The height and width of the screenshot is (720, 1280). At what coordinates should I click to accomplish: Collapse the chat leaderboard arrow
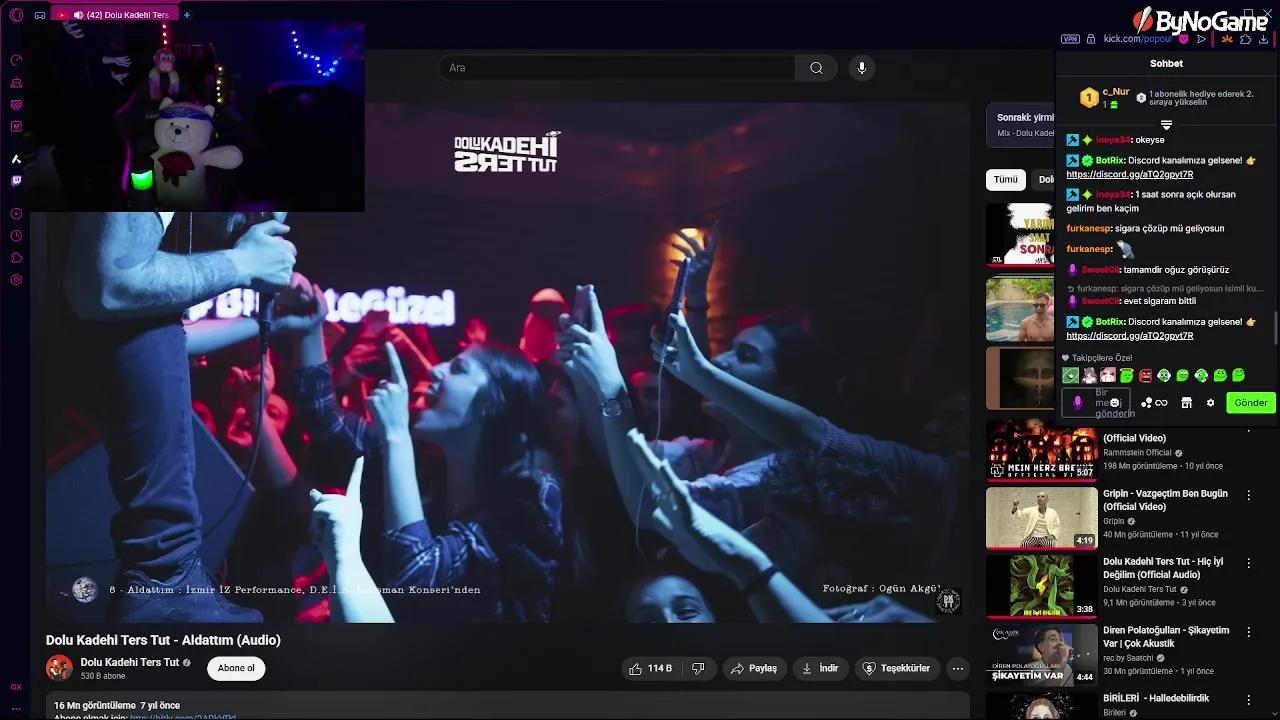click(1166, 125)
